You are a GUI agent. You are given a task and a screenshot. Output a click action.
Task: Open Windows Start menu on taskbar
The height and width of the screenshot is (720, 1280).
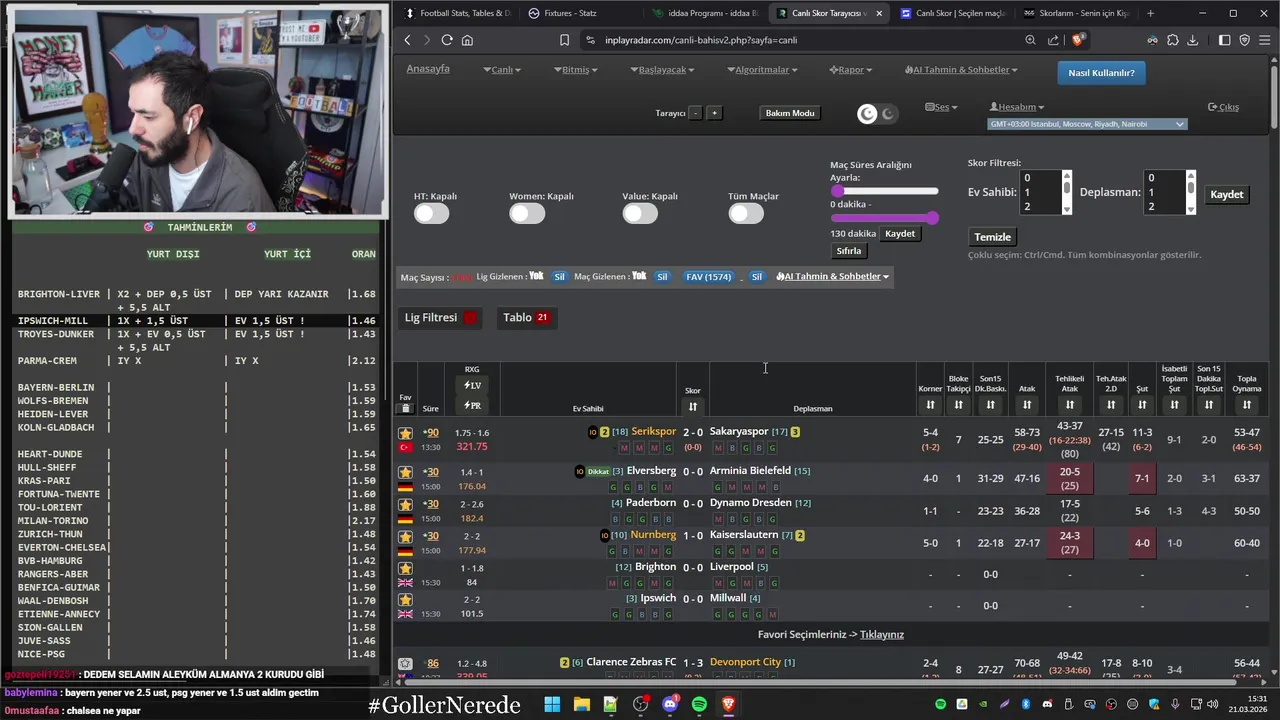[x=552, y=704]
